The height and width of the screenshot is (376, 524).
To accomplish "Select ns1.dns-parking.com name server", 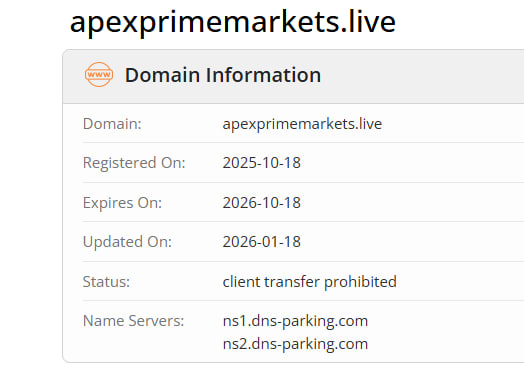I will click(295, 321).
